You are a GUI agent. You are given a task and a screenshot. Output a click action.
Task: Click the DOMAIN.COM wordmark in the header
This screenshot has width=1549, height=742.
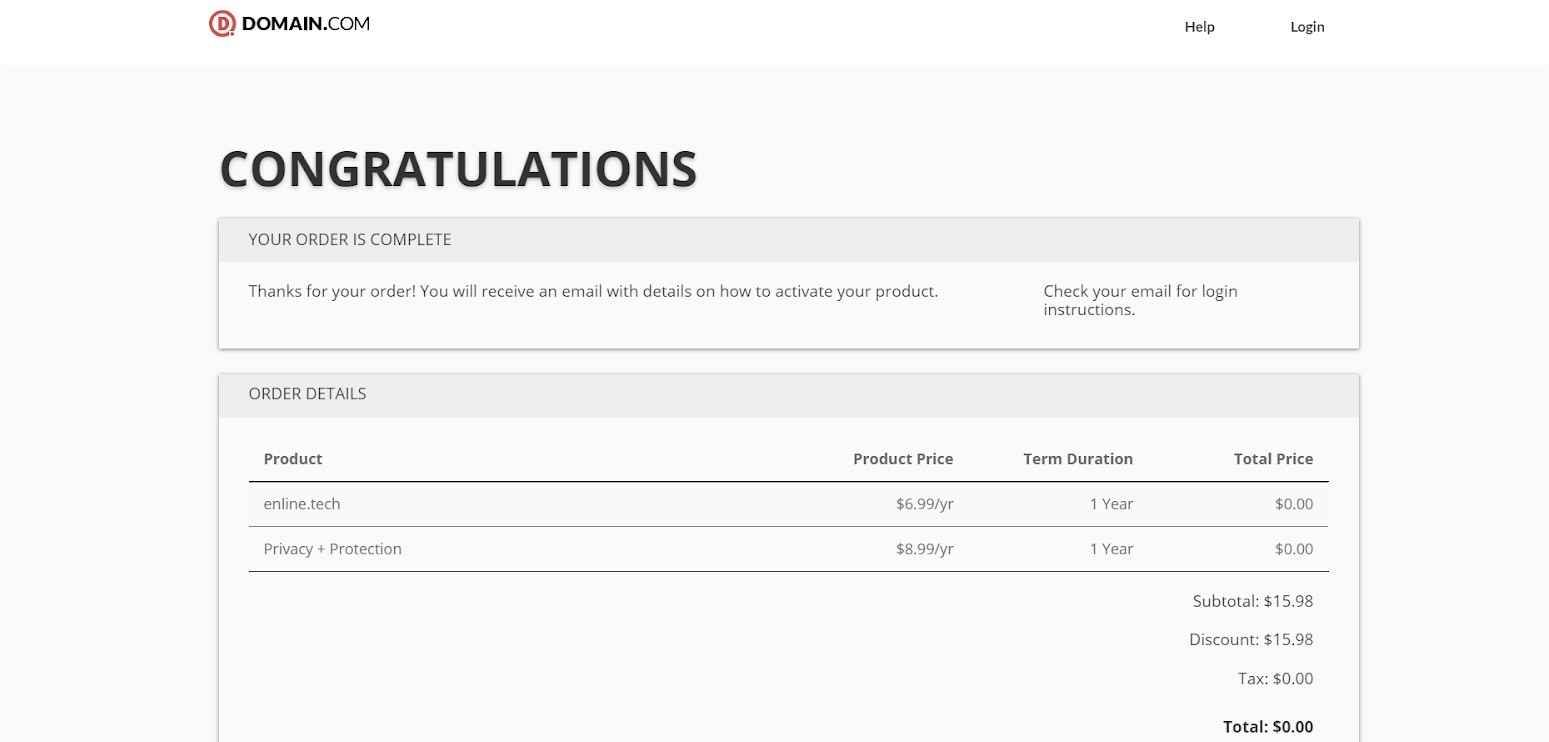pyautogui.click(x=305, y=24)
